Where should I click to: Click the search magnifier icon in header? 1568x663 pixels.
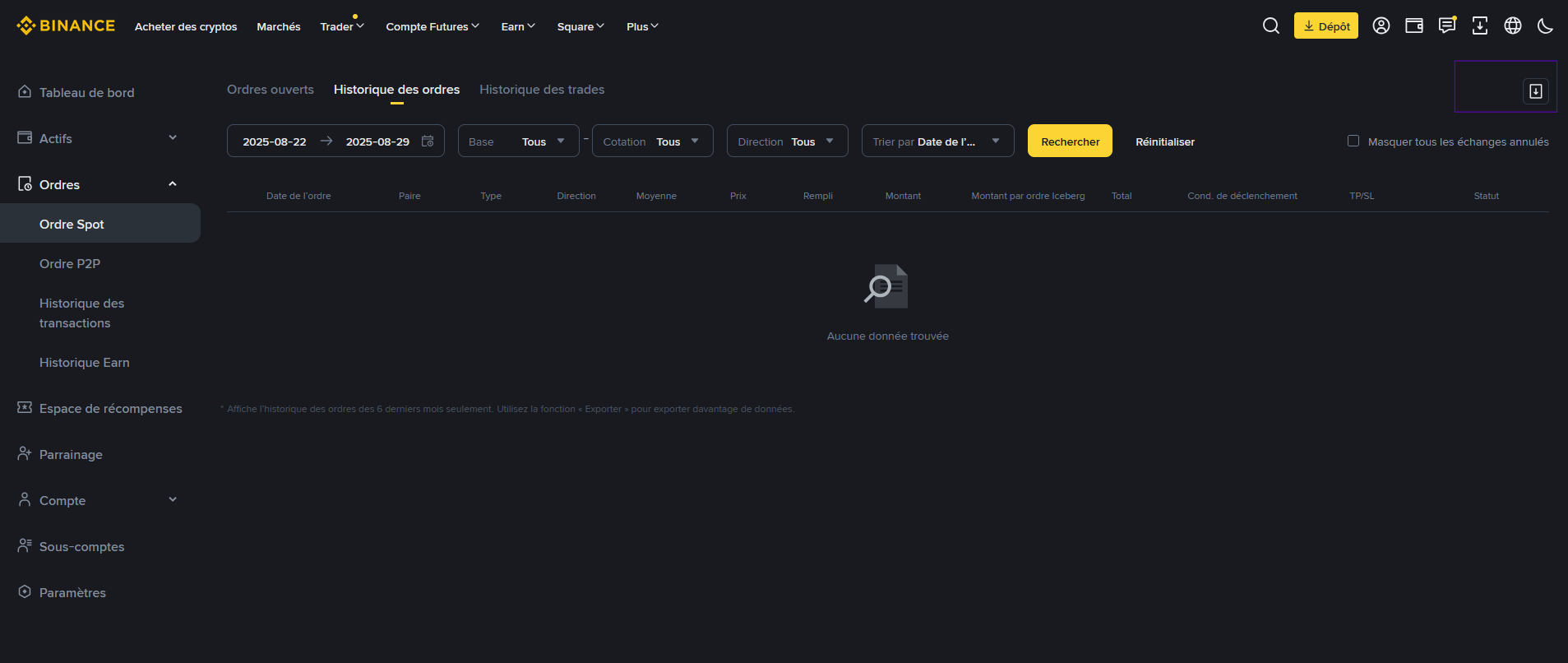tap(1270, 25)
